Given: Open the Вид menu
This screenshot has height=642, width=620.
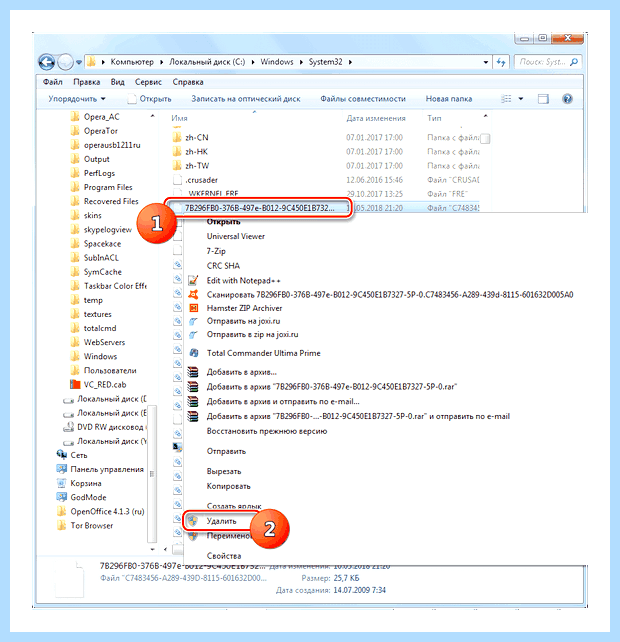Looking at the screenshot, I should point(118,82).
